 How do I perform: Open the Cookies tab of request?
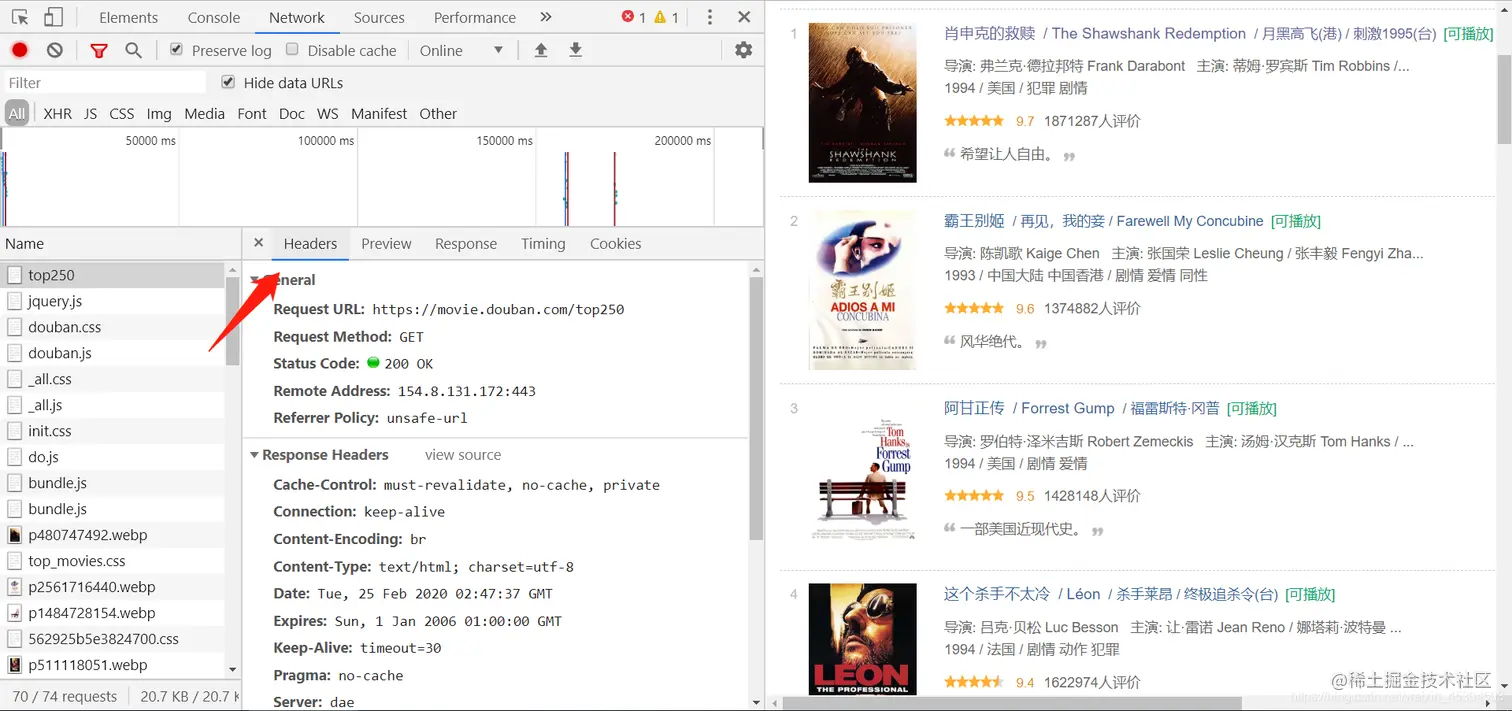pyautogui.click(x=615, y=243)
